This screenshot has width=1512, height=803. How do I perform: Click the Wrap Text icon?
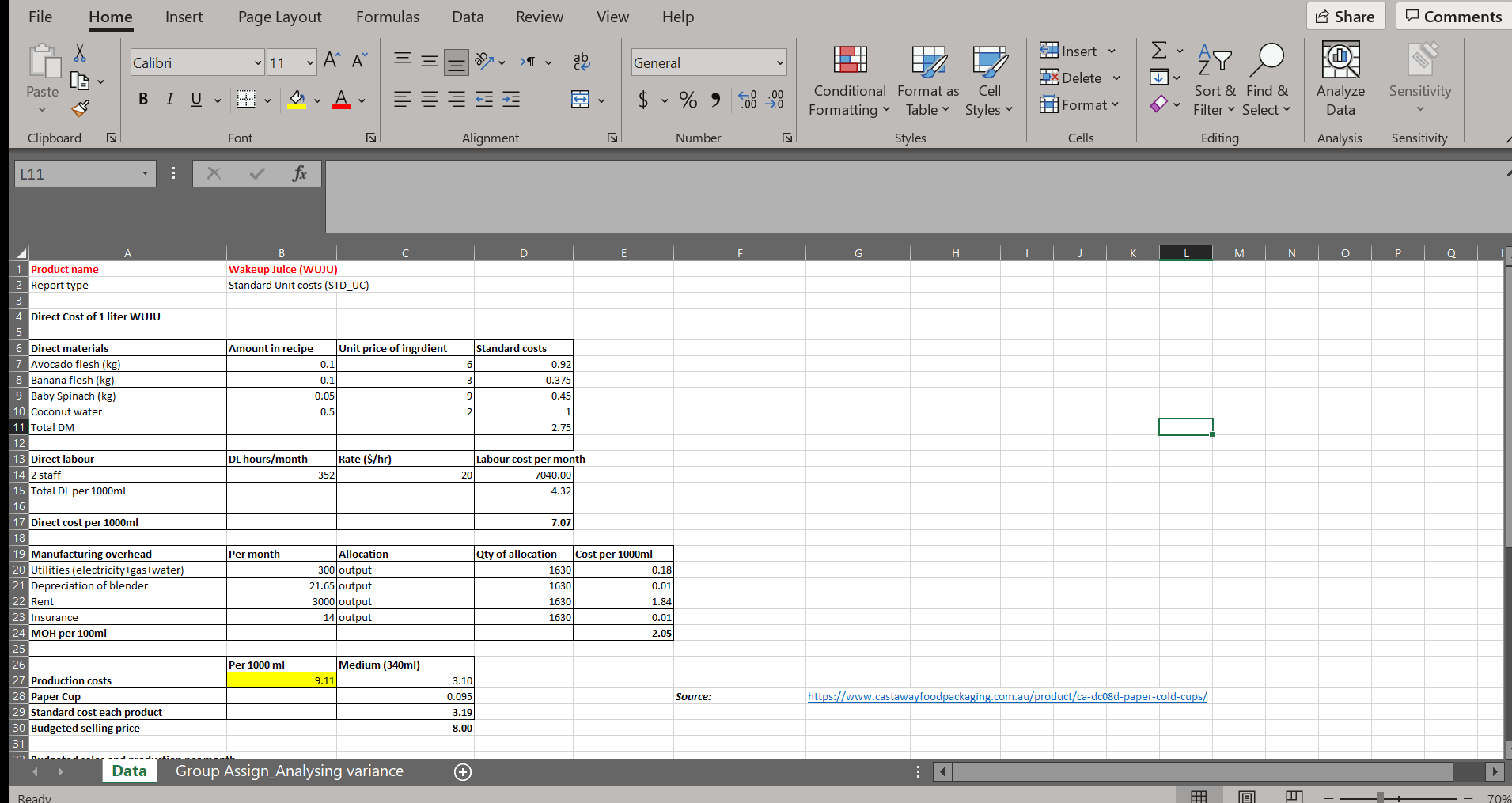coord(582,61)
